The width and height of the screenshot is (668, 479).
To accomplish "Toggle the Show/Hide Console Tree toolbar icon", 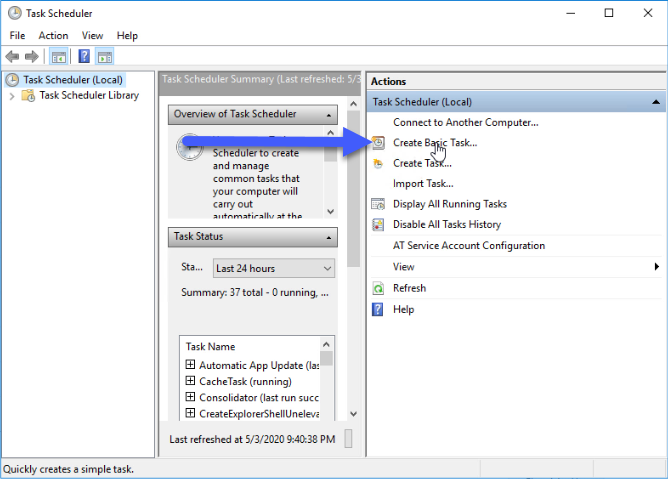I will pyautogui.click(x=59, y=57).
